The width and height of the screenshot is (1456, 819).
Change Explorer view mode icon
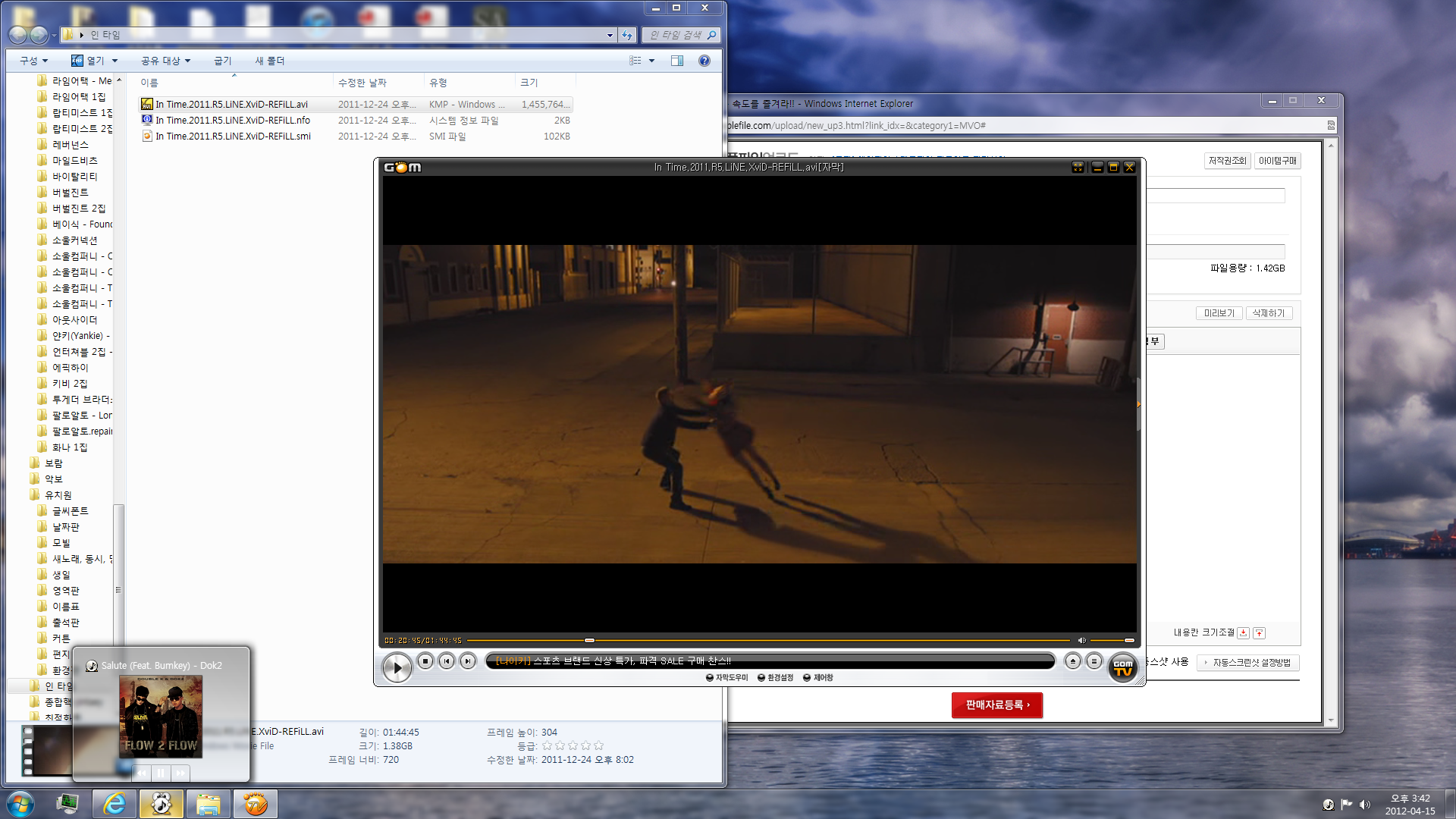pos(635,61)
